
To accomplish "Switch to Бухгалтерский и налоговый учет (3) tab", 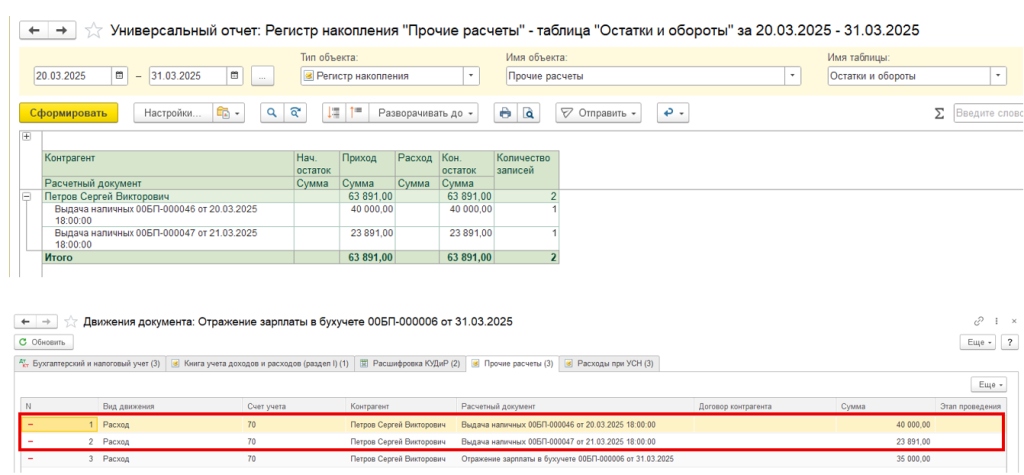I will [x=89, y=363].
